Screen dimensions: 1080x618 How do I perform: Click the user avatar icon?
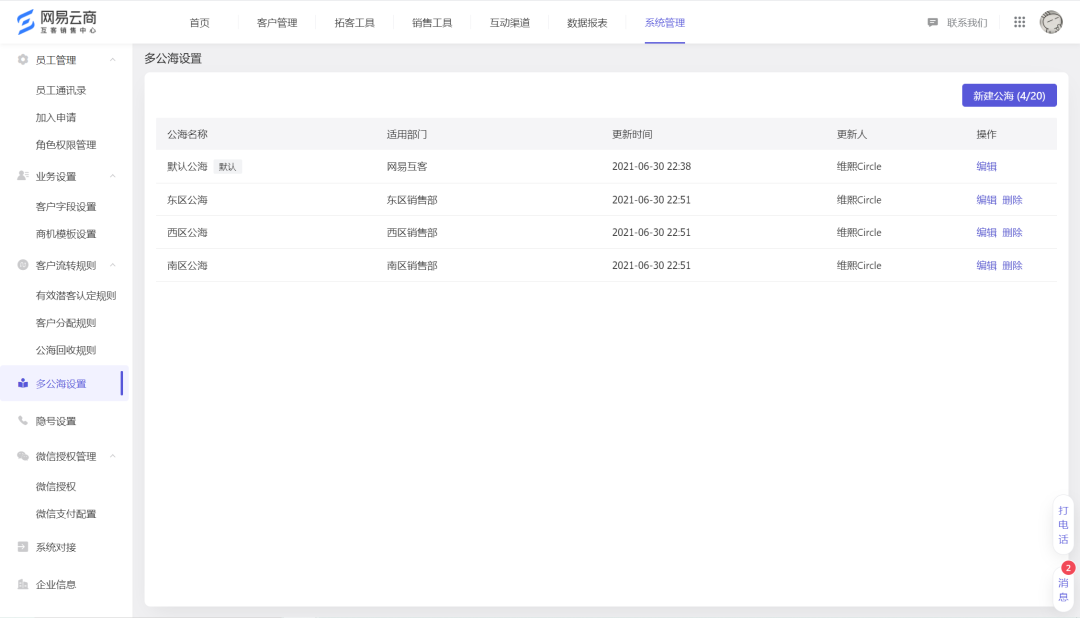1051,22
